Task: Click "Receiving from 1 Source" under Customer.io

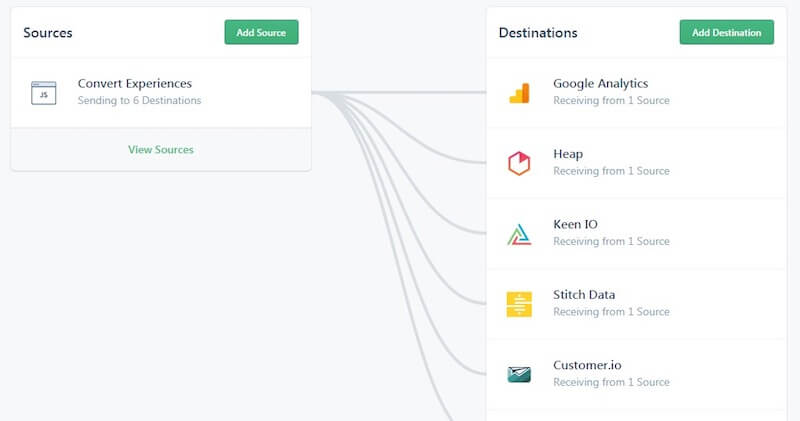Action: click(611, 382)
